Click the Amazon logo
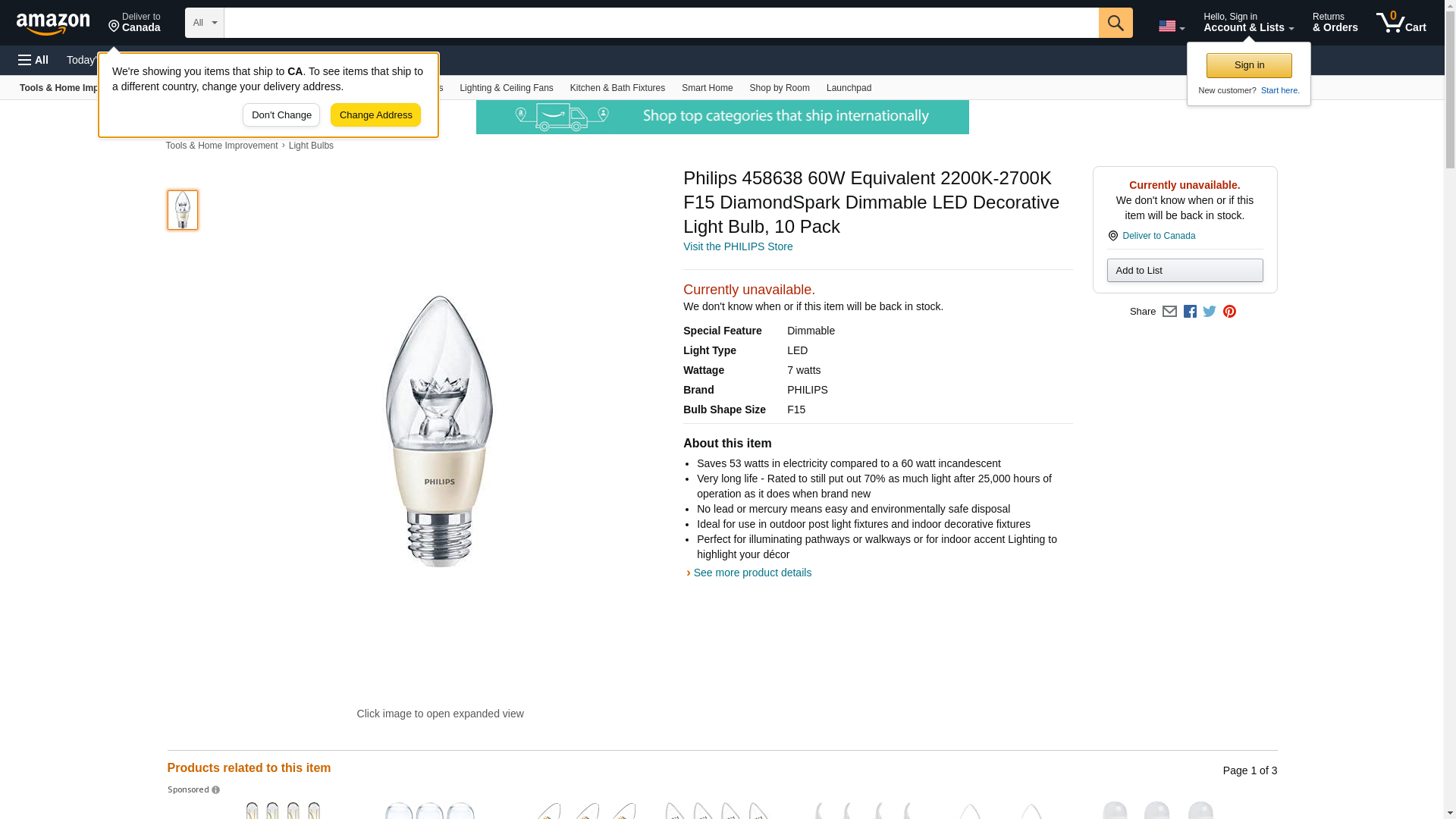Screen dimensions: 1456x819 click(53, 24)
